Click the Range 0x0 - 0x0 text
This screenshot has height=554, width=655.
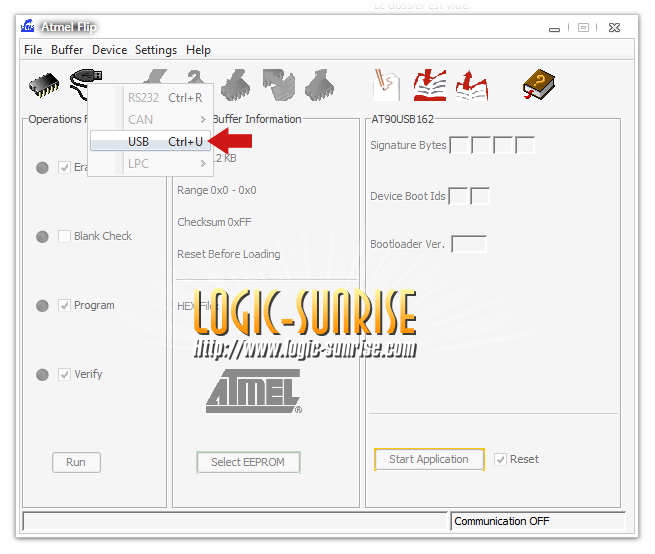(x=217, y=190)
